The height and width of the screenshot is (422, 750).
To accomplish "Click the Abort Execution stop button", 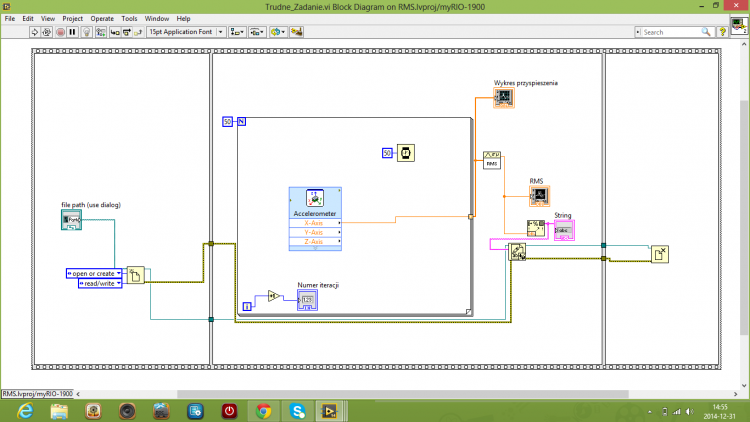I will click(60, 32).
